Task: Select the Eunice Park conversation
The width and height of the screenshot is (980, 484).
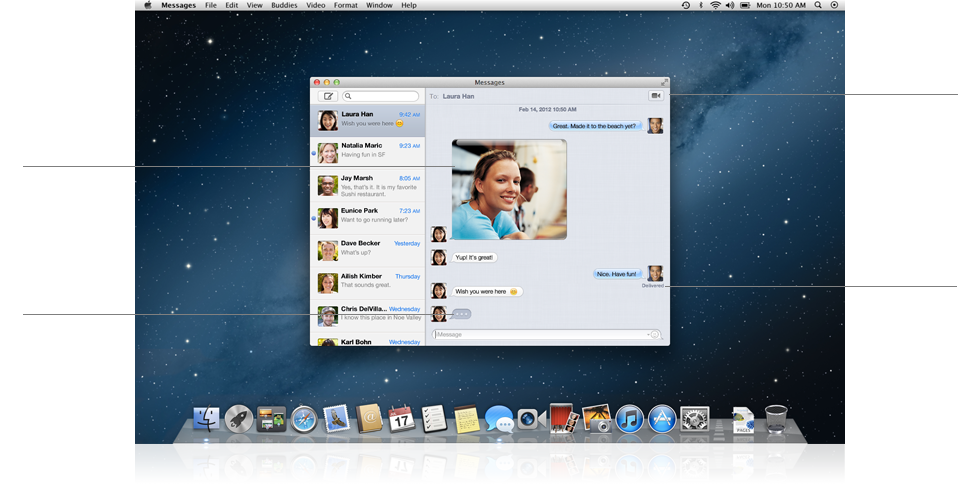Action: (367, 217)
